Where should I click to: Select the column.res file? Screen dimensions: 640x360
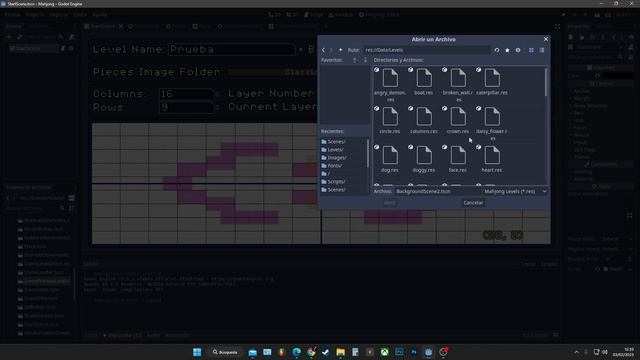pyautogui.click(x=424, y=121)
